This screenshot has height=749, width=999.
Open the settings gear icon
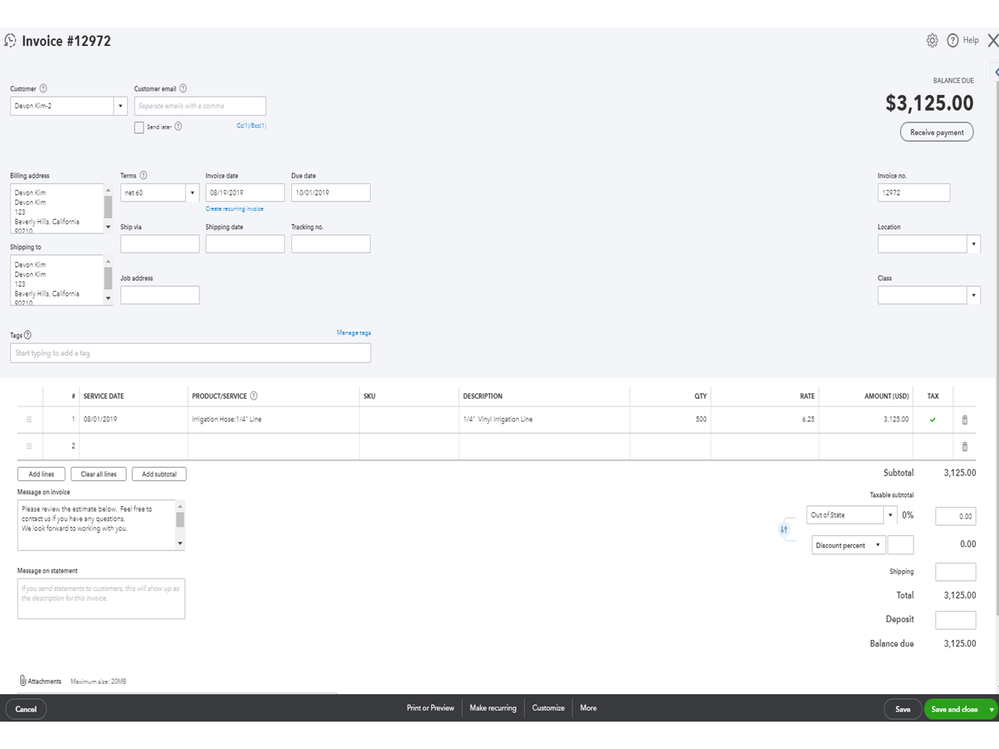point(932,41)
